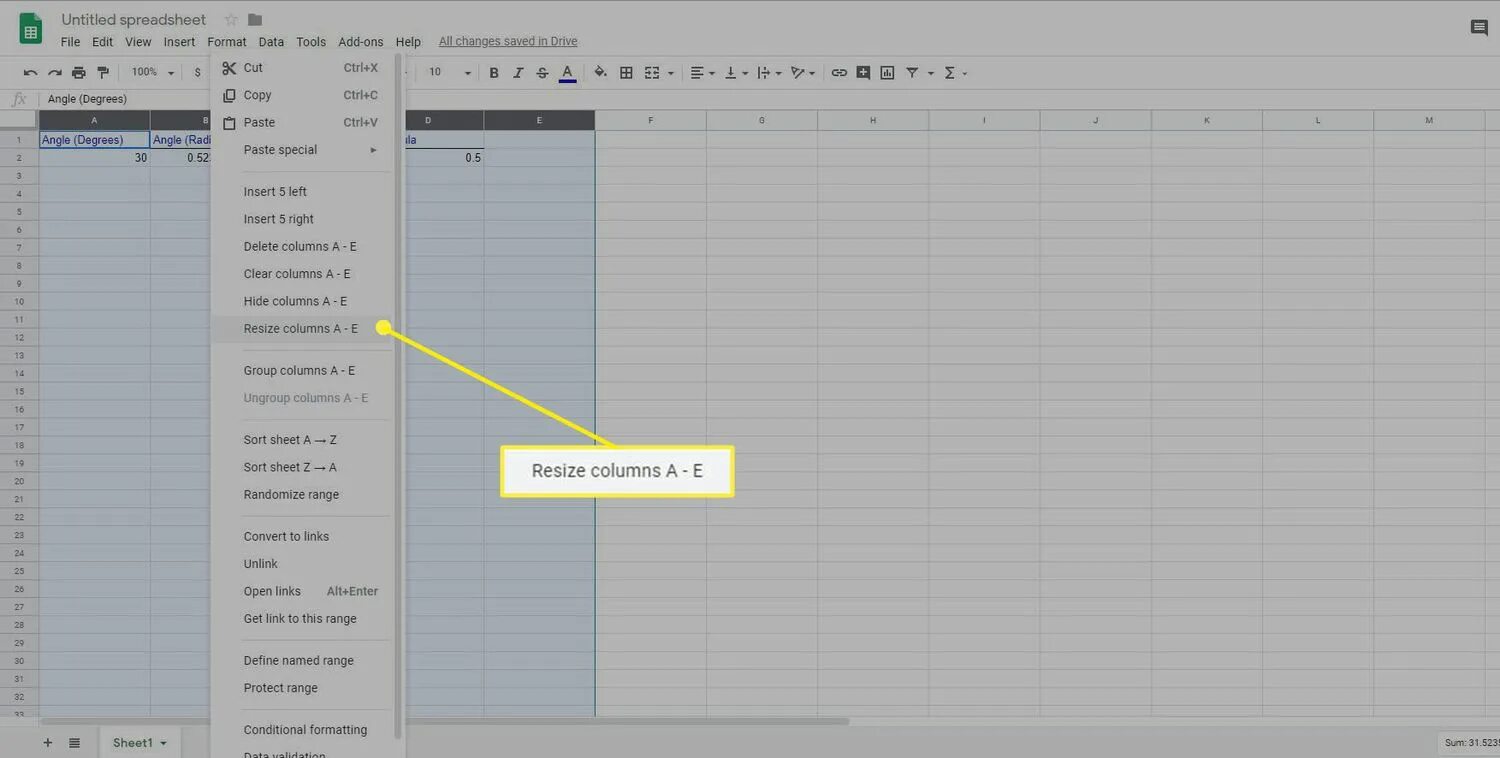Click the Redo arrow in the toolbar

coord(54,73)
